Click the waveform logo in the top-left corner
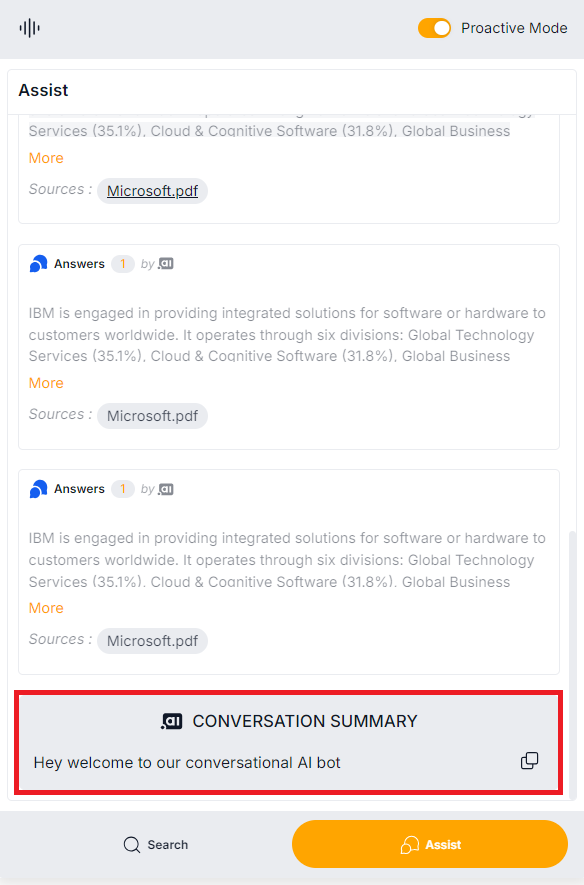This screenshot has height=885, width=584. click(29, 28)
